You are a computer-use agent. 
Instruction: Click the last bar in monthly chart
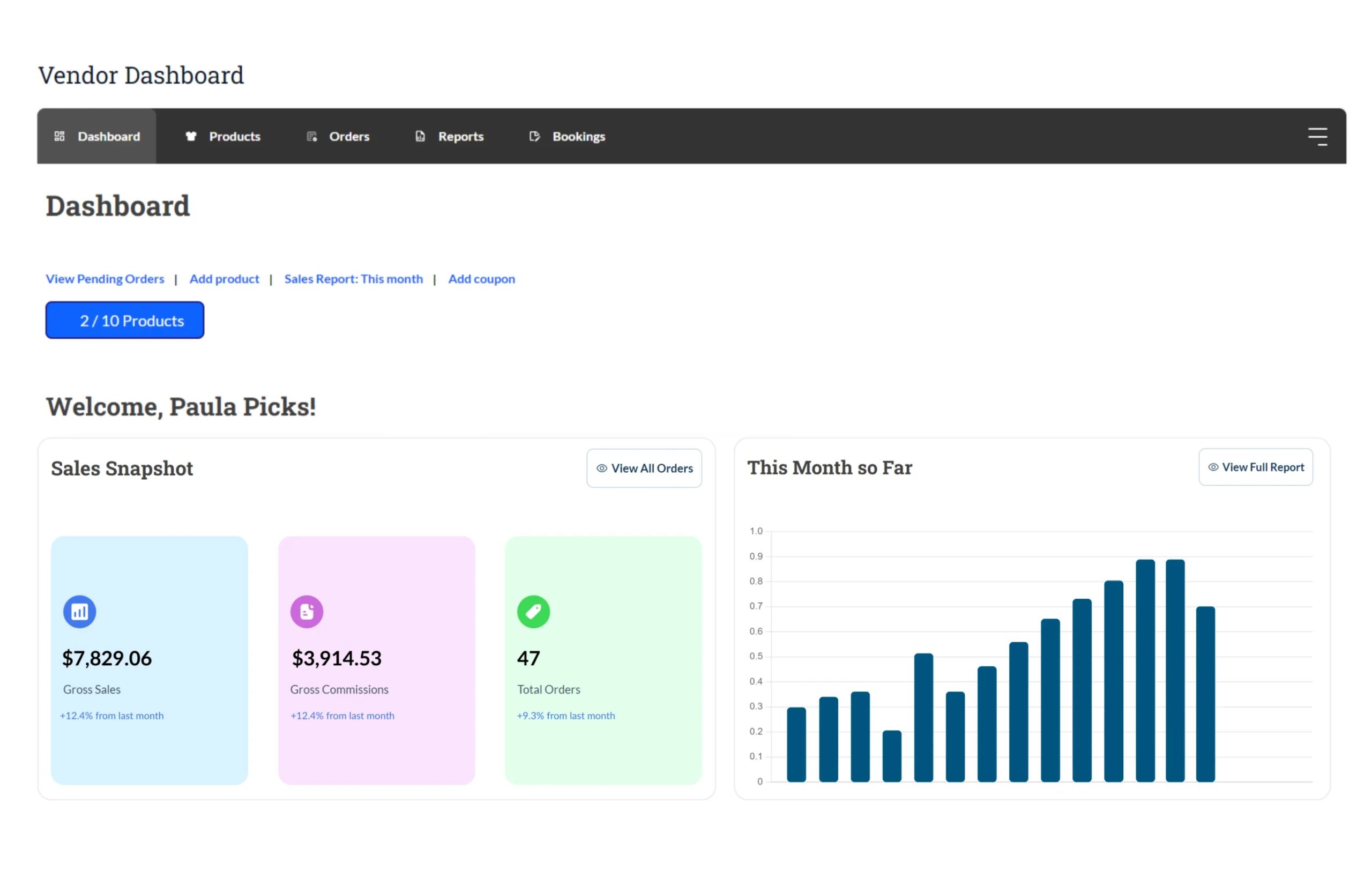click(1205, 694)
